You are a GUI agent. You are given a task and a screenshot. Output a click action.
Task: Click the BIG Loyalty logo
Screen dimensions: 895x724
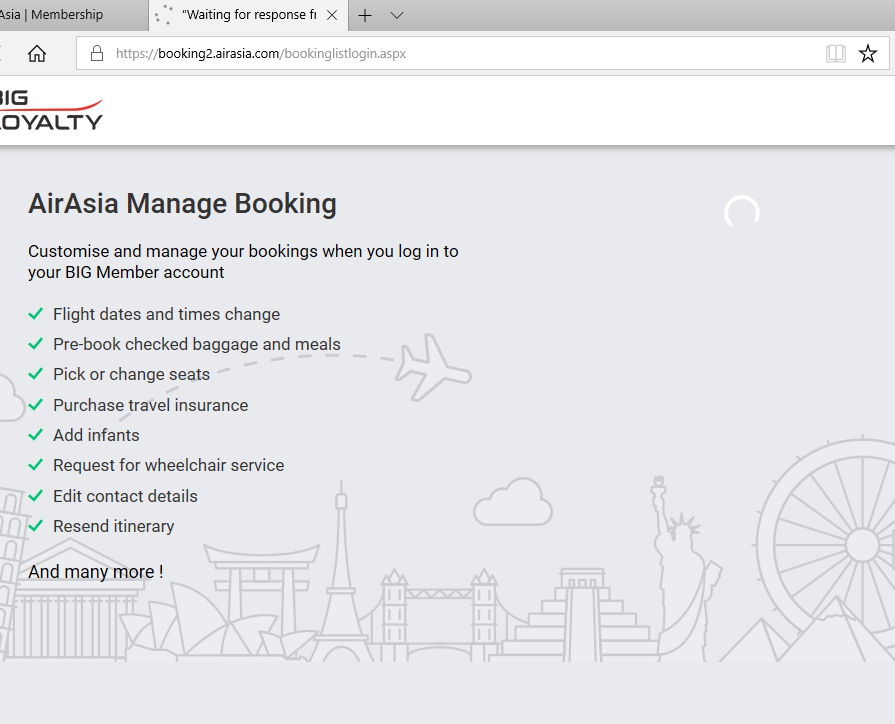click(x=50, y=110)
